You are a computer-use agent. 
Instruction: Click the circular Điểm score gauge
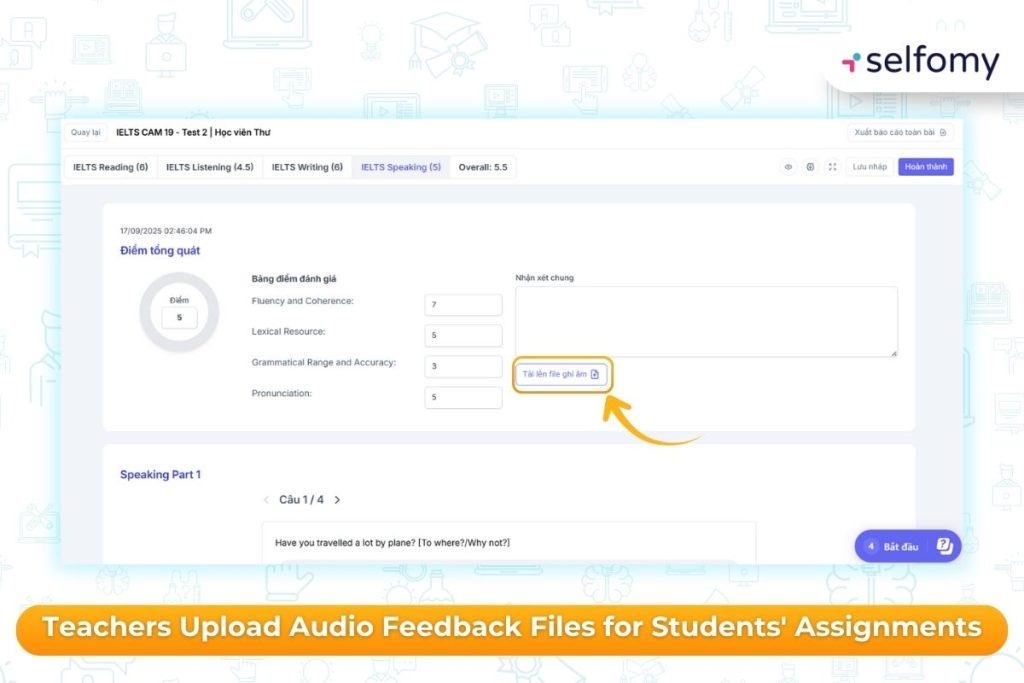pos(179,312)
